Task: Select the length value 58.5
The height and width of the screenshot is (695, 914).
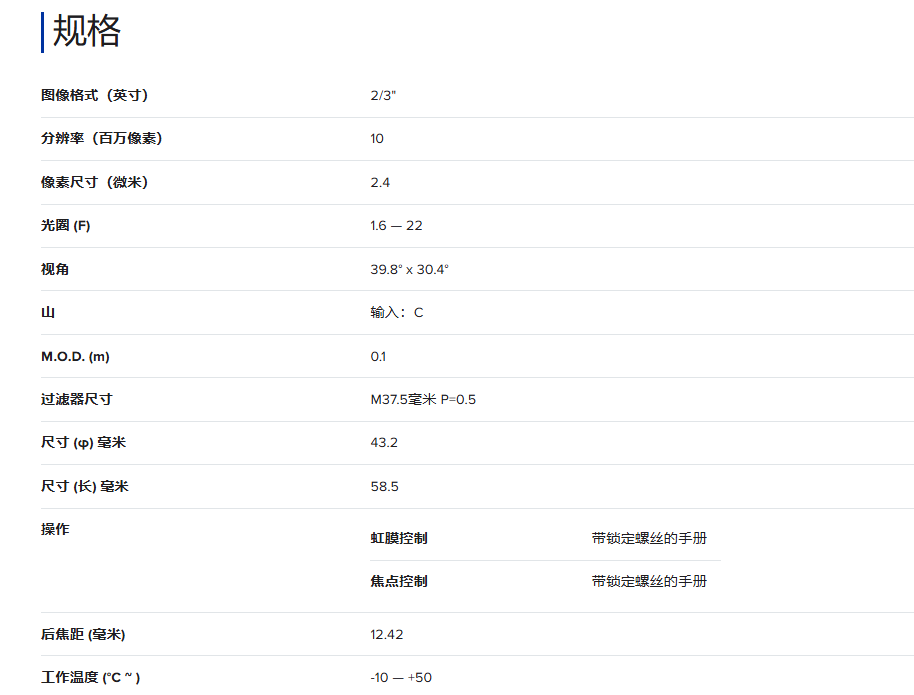Action: (384, 486)
